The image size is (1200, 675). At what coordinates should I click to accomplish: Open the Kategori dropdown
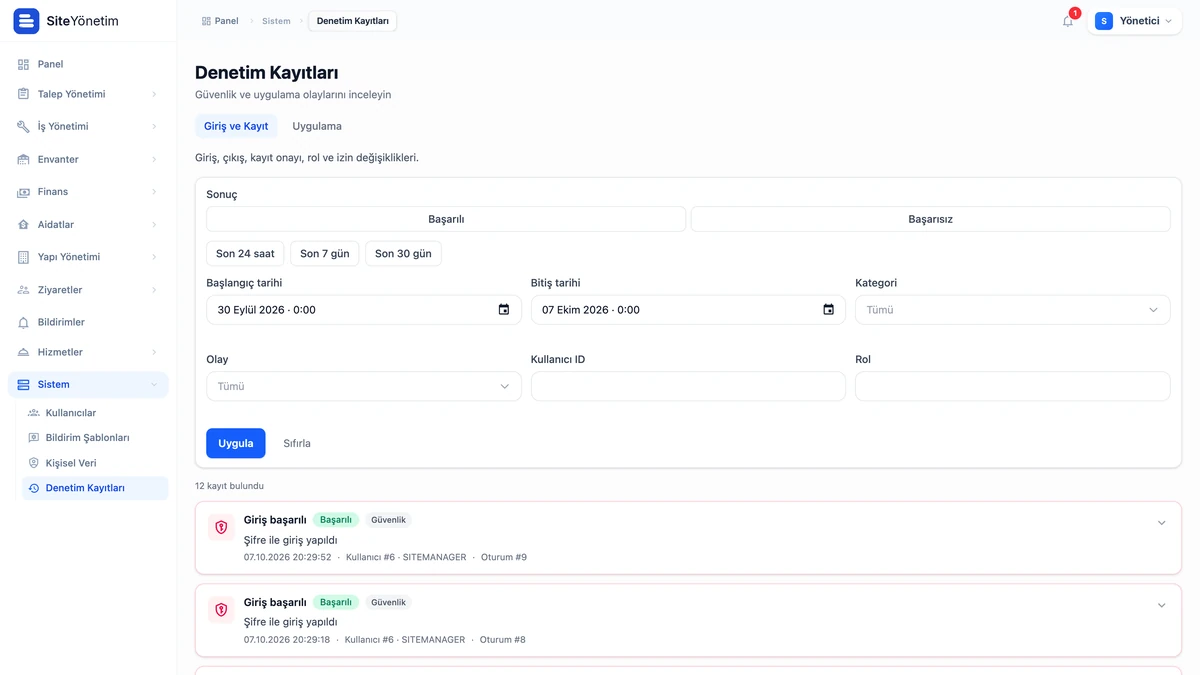[1012, 310]
